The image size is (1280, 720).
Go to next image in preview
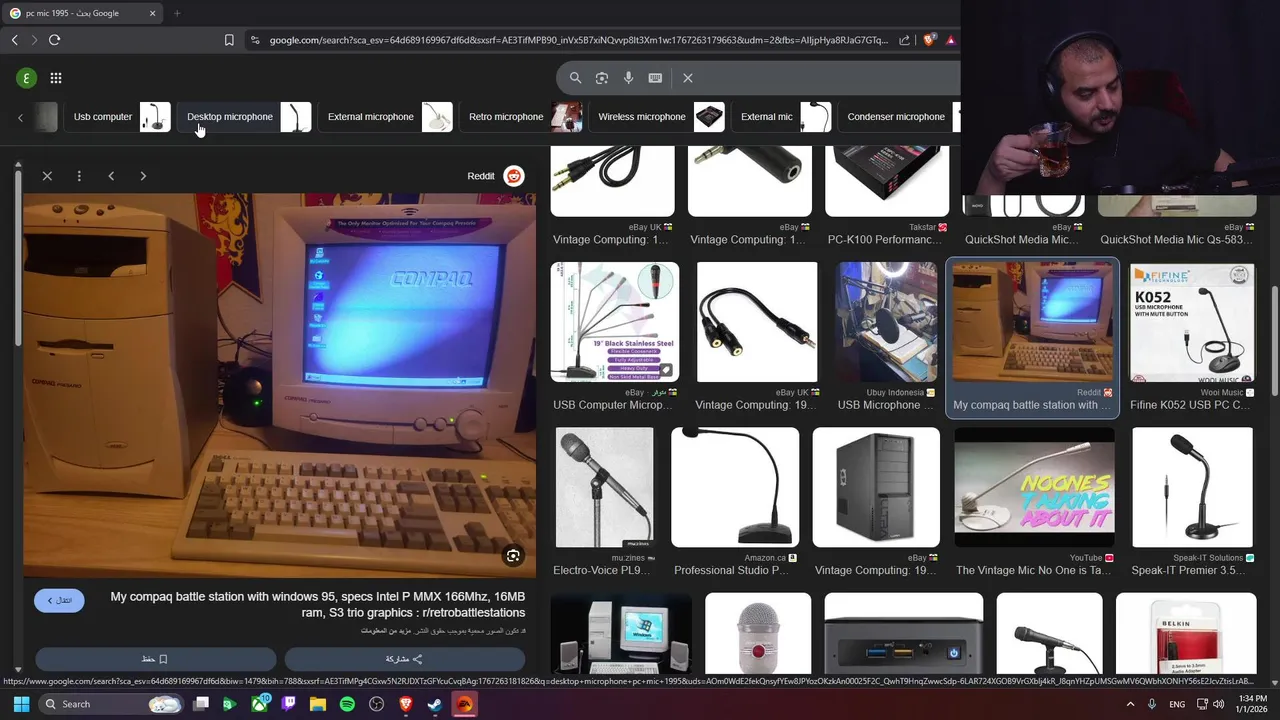click(143, 176)
